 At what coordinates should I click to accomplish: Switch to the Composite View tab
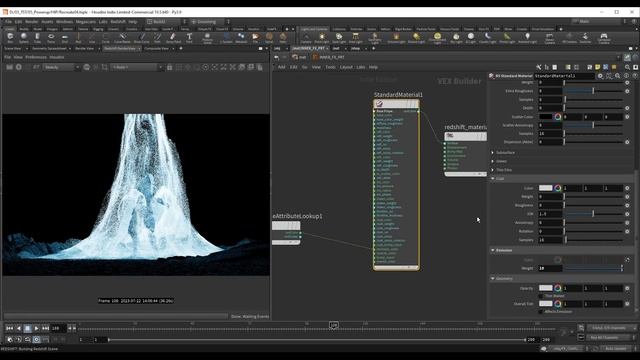click(x=156, y=49)
